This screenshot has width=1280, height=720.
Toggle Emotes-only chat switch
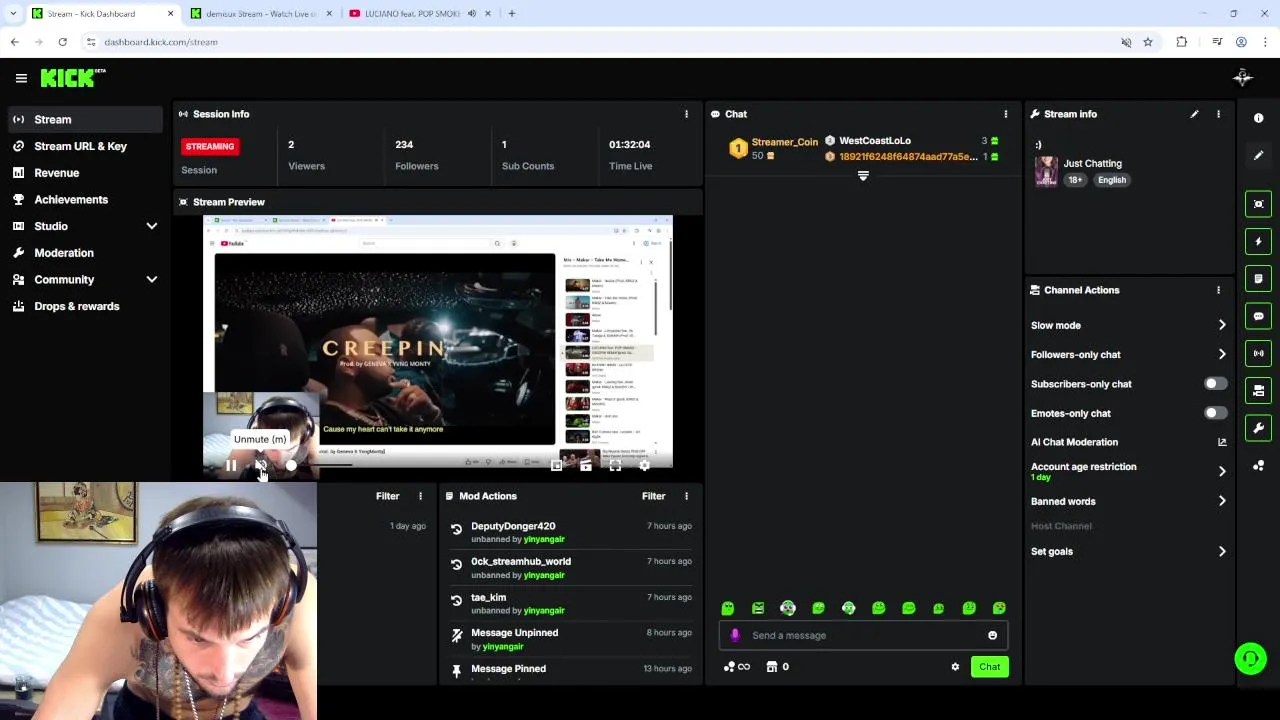click(1215, 413)
